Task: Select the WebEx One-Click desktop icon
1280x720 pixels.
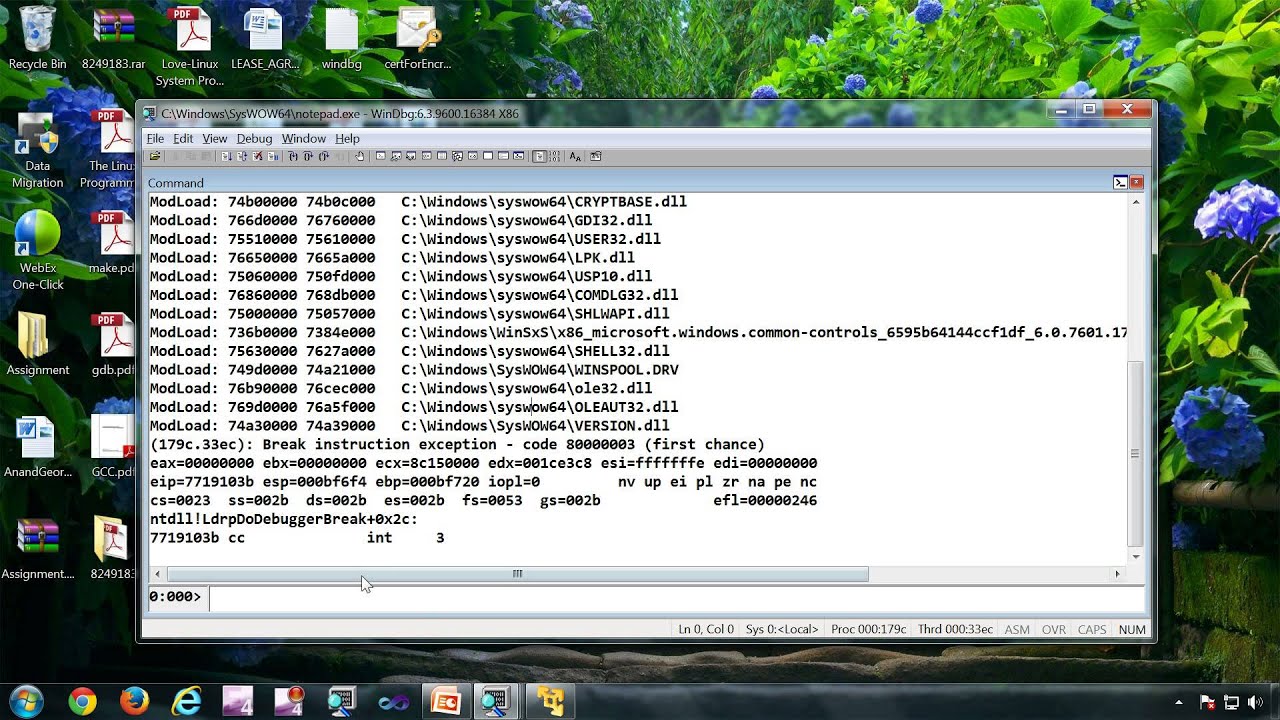Action: pyautogui.click(x=38, y=250)
